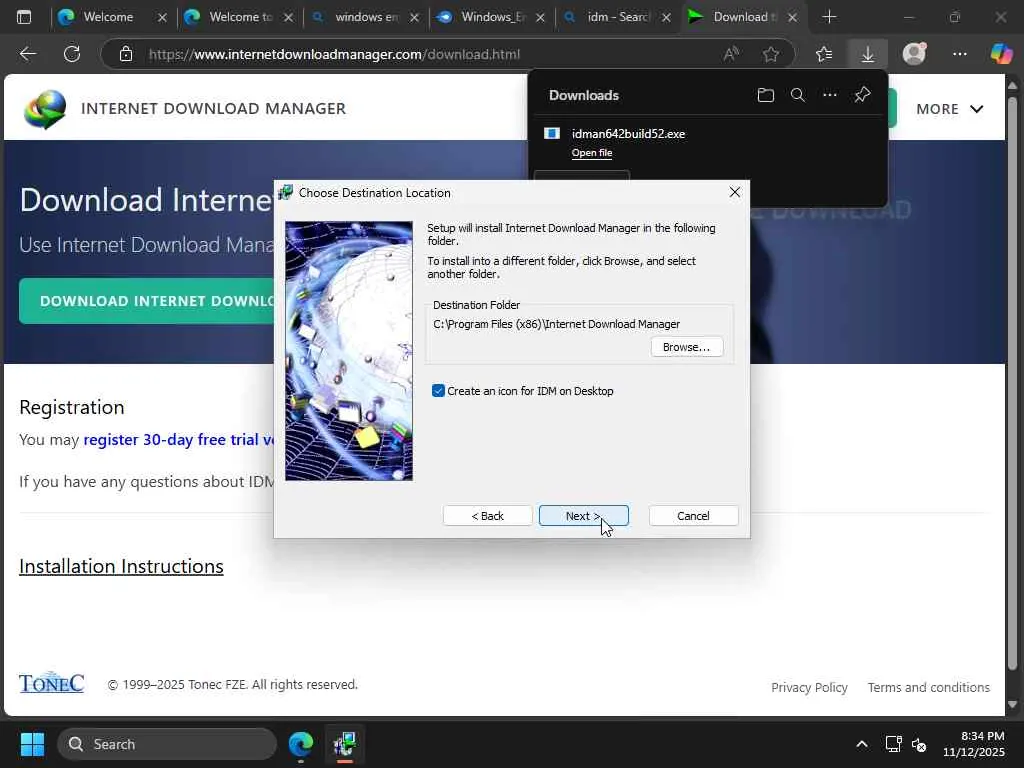Viewport: 1024px width, 768px height.
Task: Open a new tab with plus
Action: [829, 17]
